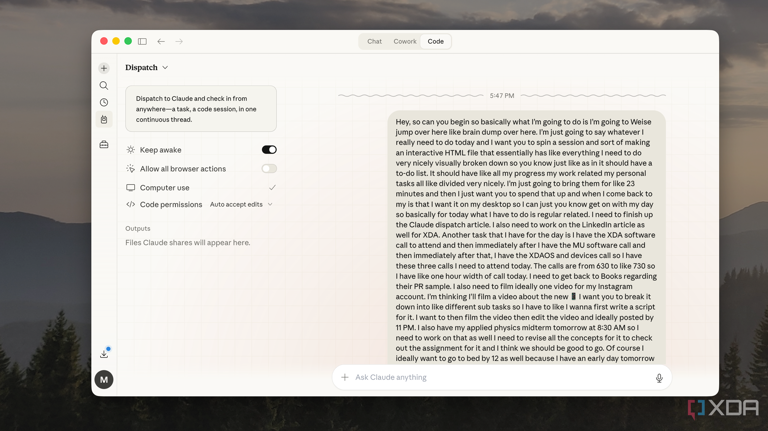This screenshot has height=431, width=768.
Task: Click the microphone icon in the message box
Action: pyautogui.click(x=659, y=378)
